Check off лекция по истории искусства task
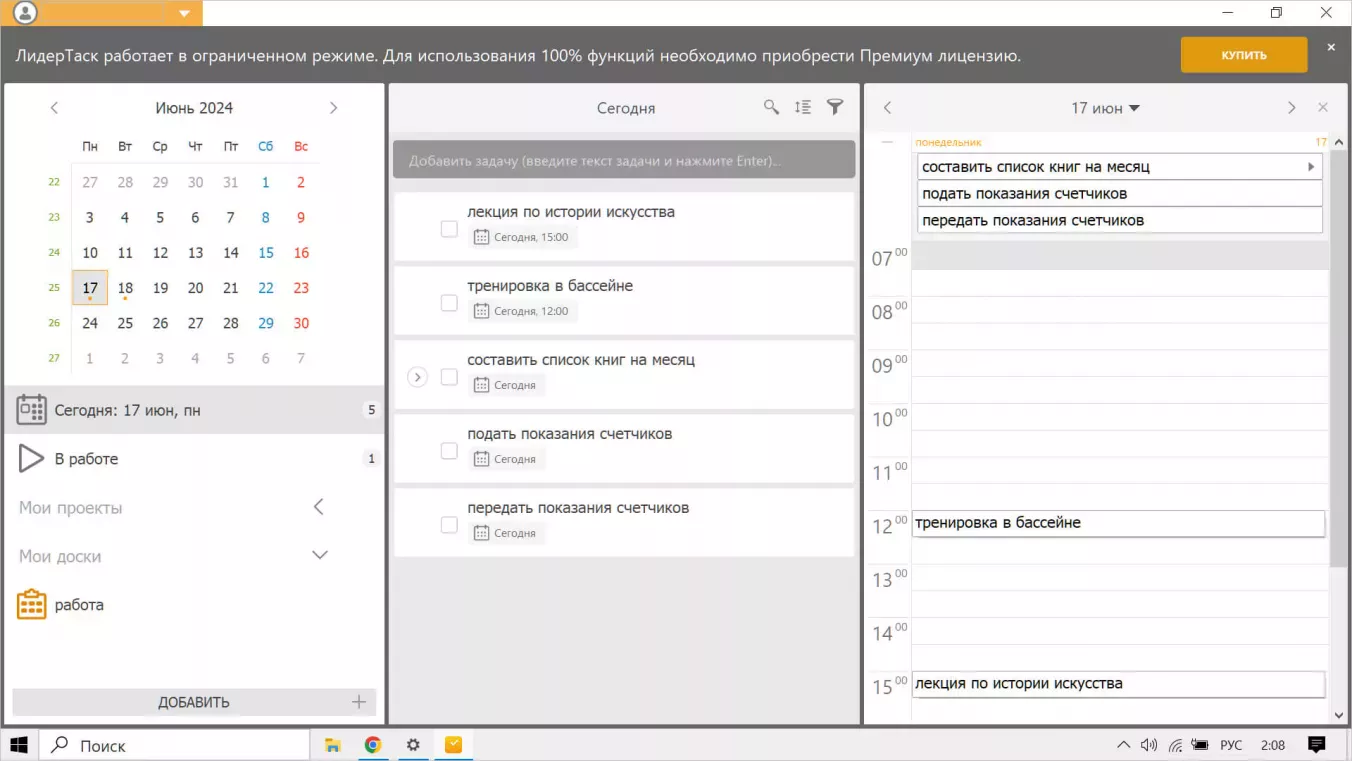 (x=449, y=229)
